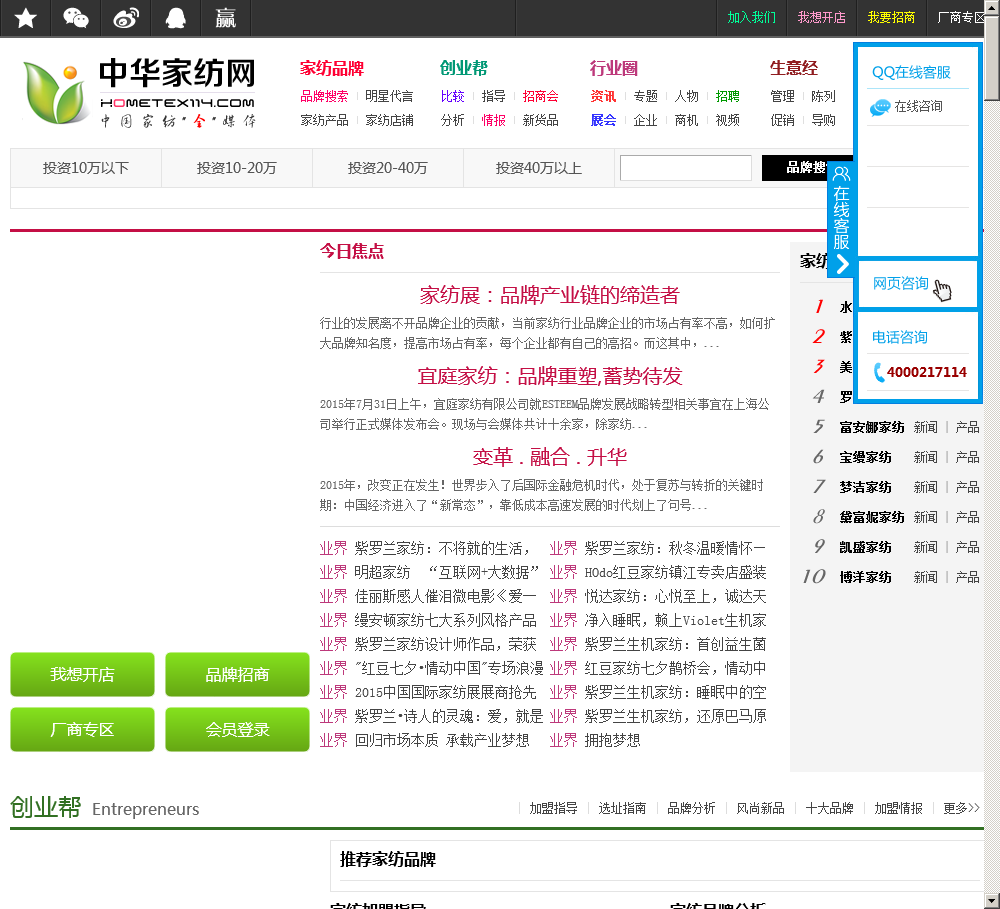
Task: Click the star favorites icon in top bar
Action: (26, 18)
